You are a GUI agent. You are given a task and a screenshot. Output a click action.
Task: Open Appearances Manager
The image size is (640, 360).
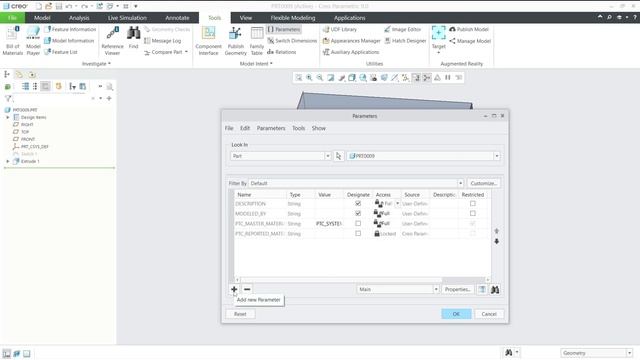tap(351, 41)
